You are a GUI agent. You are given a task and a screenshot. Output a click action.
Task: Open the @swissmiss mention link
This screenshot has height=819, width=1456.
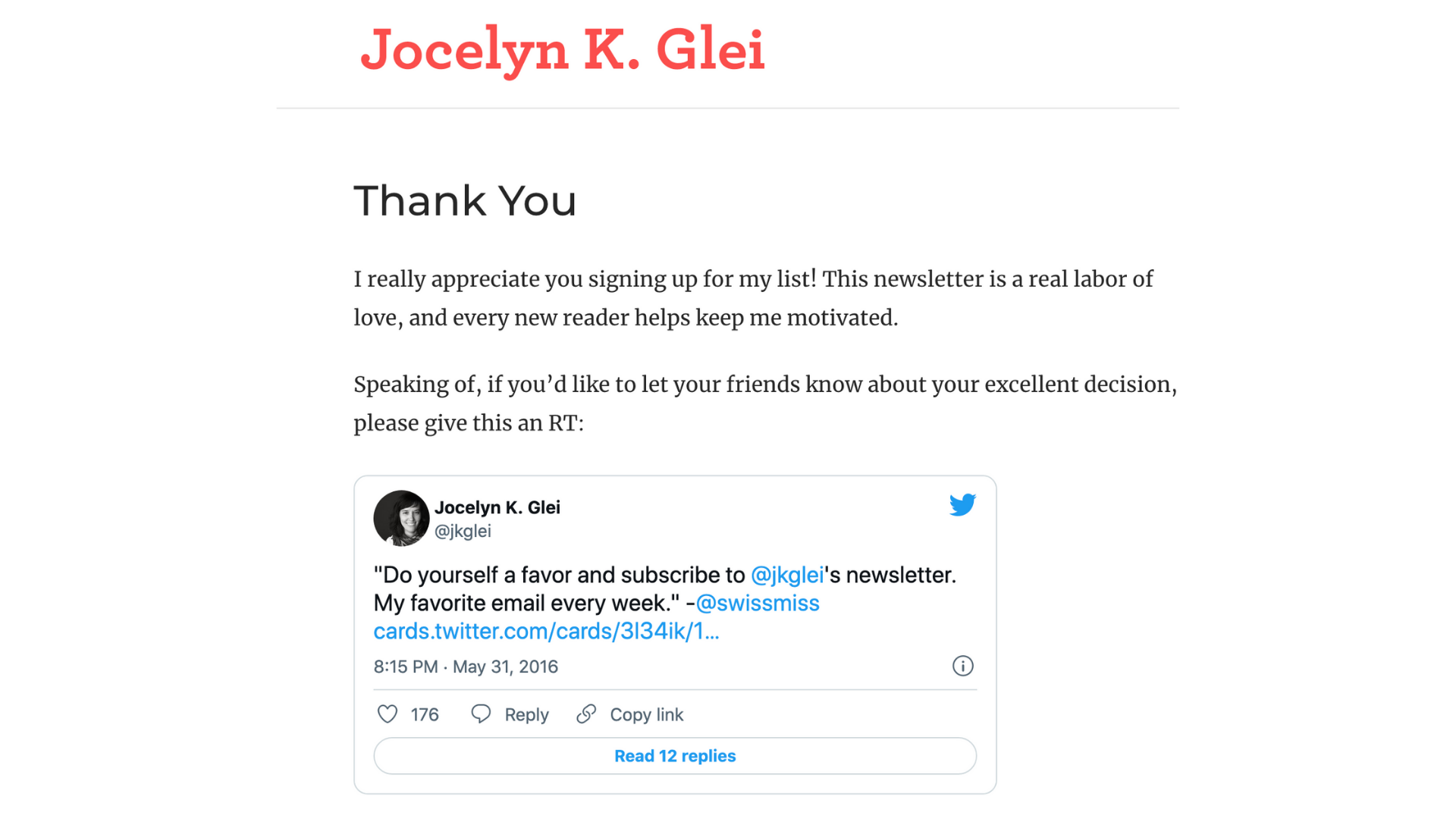[x=758, y=603]
